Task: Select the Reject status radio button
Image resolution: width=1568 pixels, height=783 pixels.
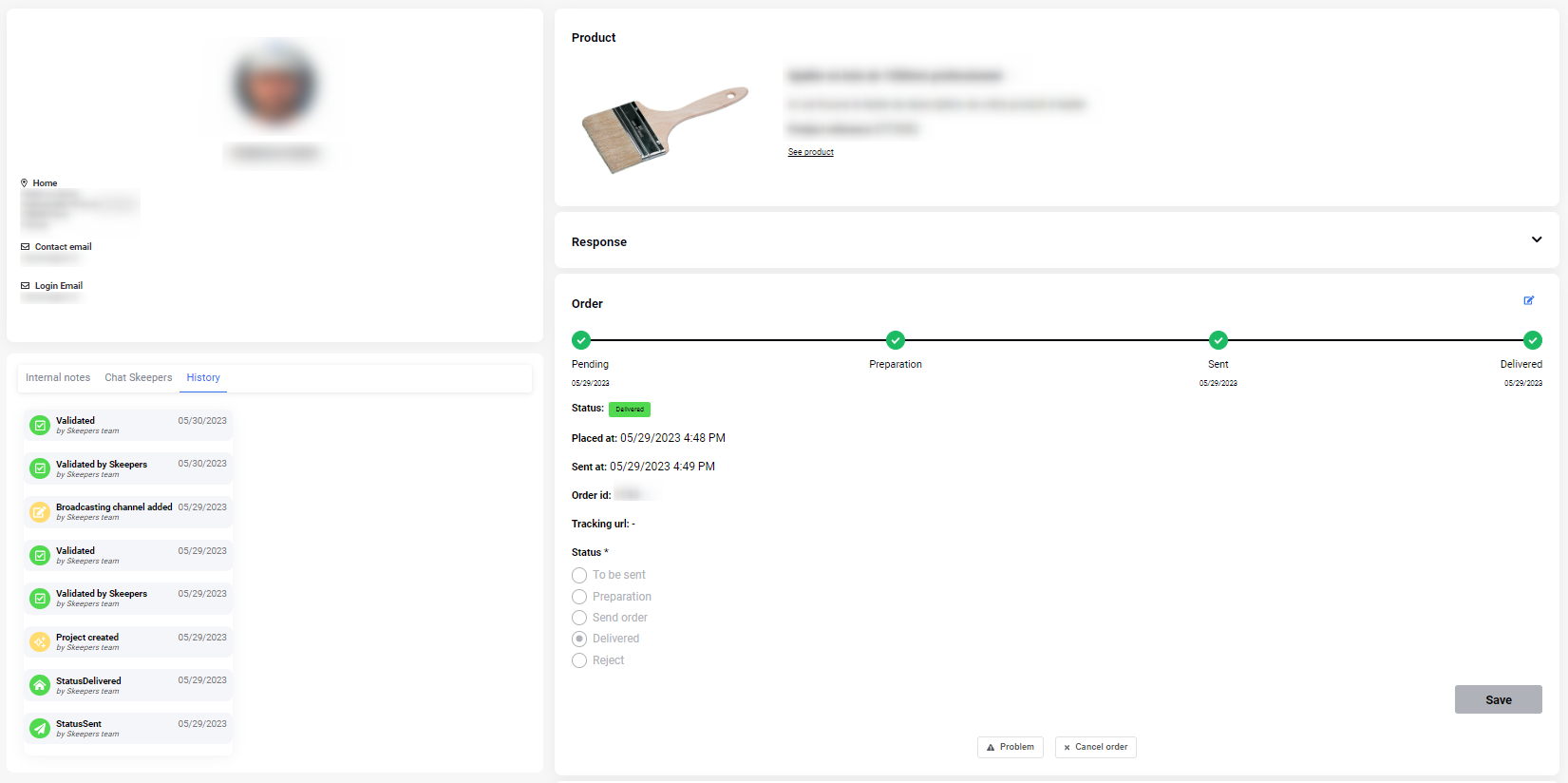Action: pyautogui.click(x=579, y=660)
